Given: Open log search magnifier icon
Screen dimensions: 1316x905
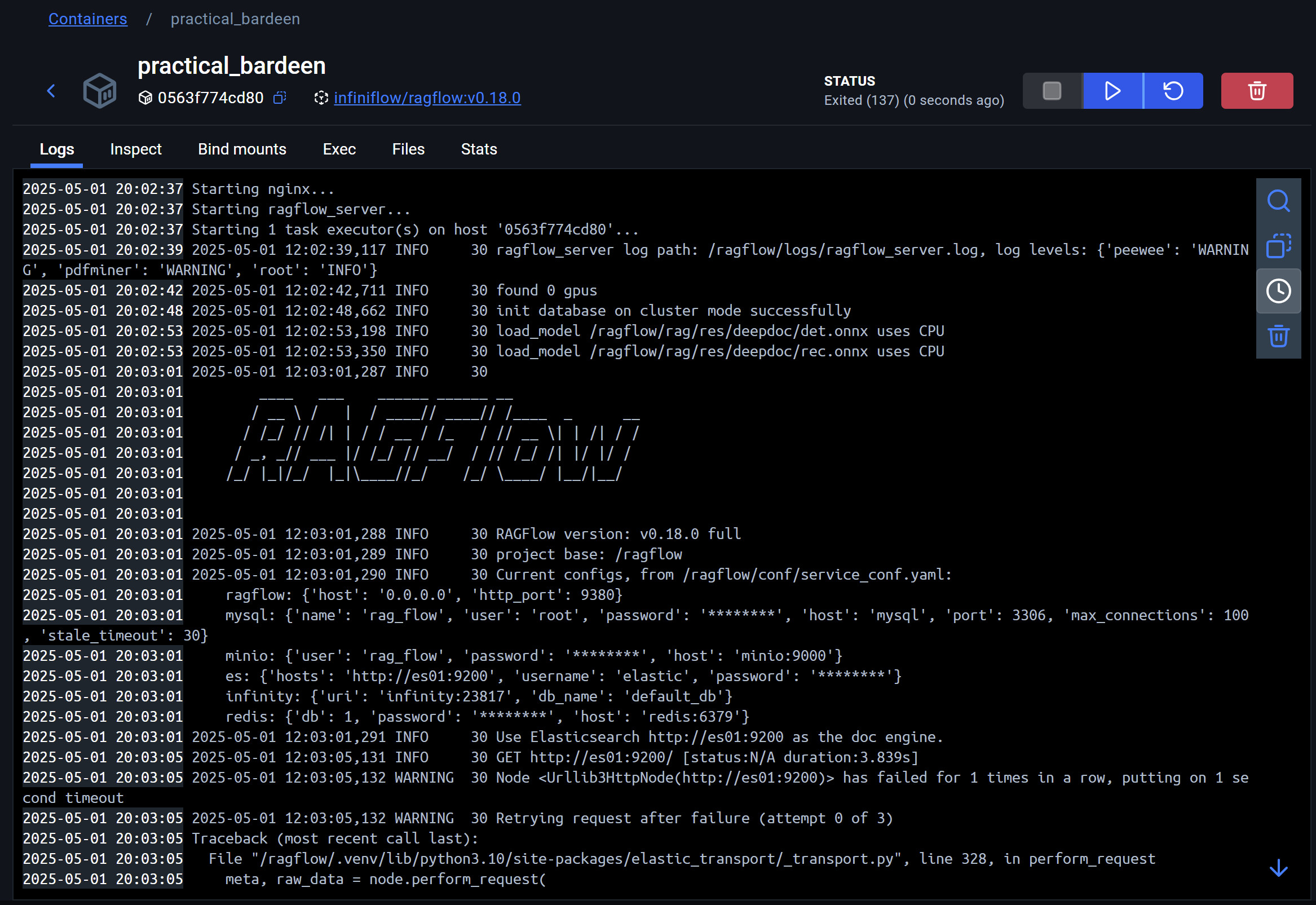Looking at the screenshot, I should [1278, 201].
